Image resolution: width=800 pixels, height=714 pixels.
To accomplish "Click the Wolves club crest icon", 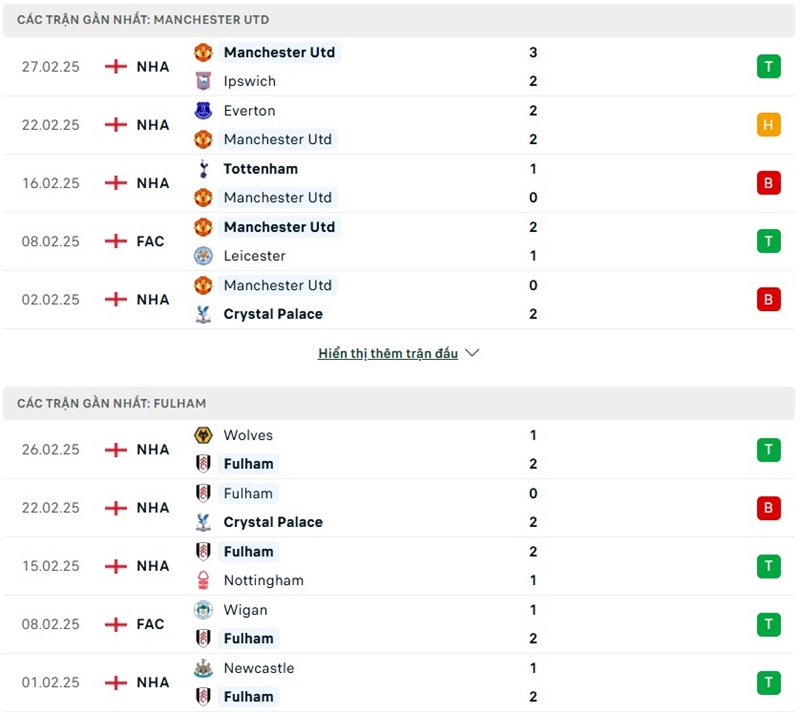I will 203,435.
